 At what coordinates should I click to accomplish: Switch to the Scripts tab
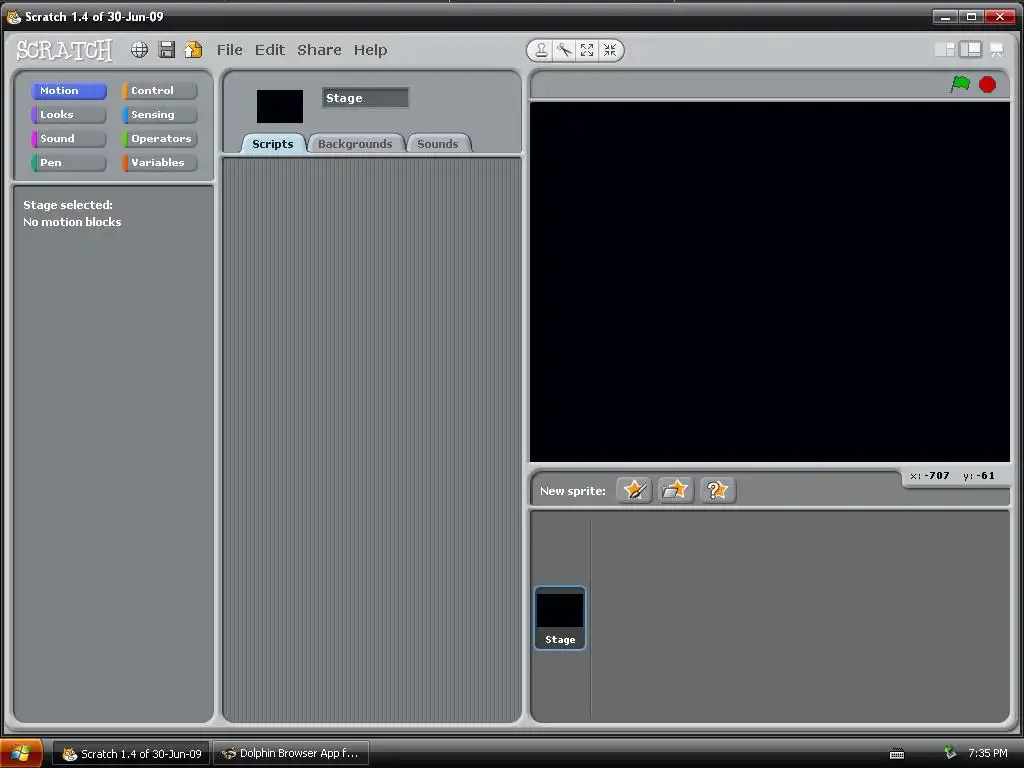pos(273,144)
